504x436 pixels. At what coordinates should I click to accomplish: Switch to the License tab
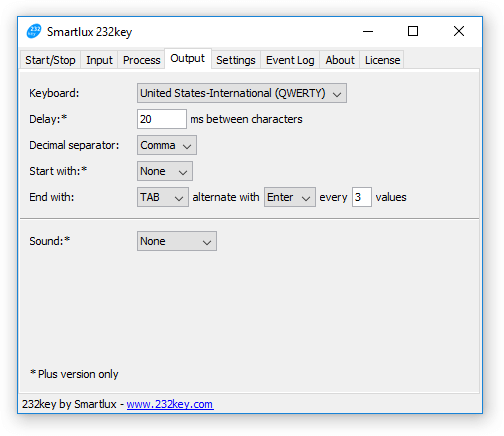click(382, 60)
